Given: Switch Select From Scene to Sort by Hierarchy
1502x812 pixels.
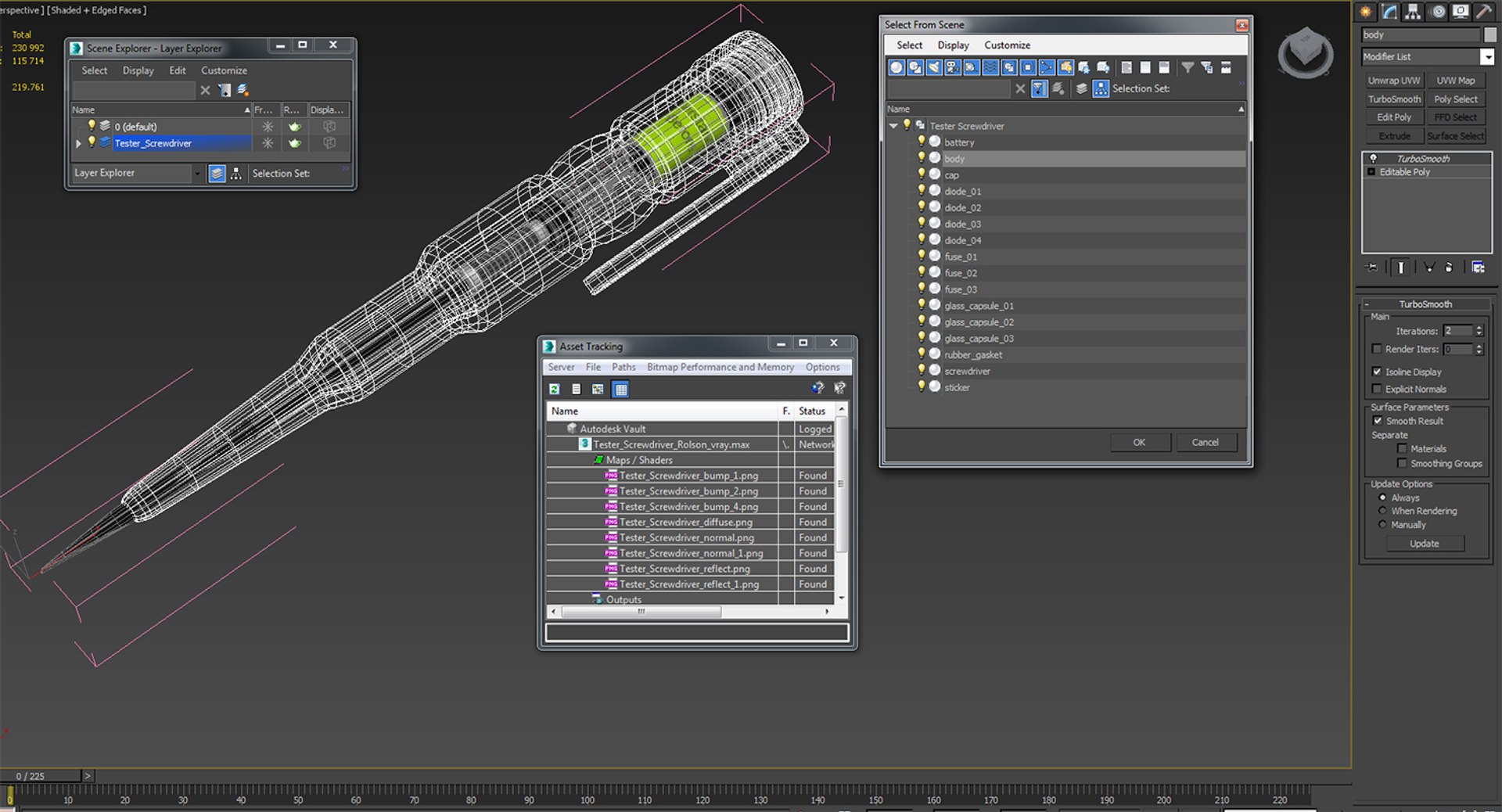Looking at the screenshot, I should [1101, 88].
